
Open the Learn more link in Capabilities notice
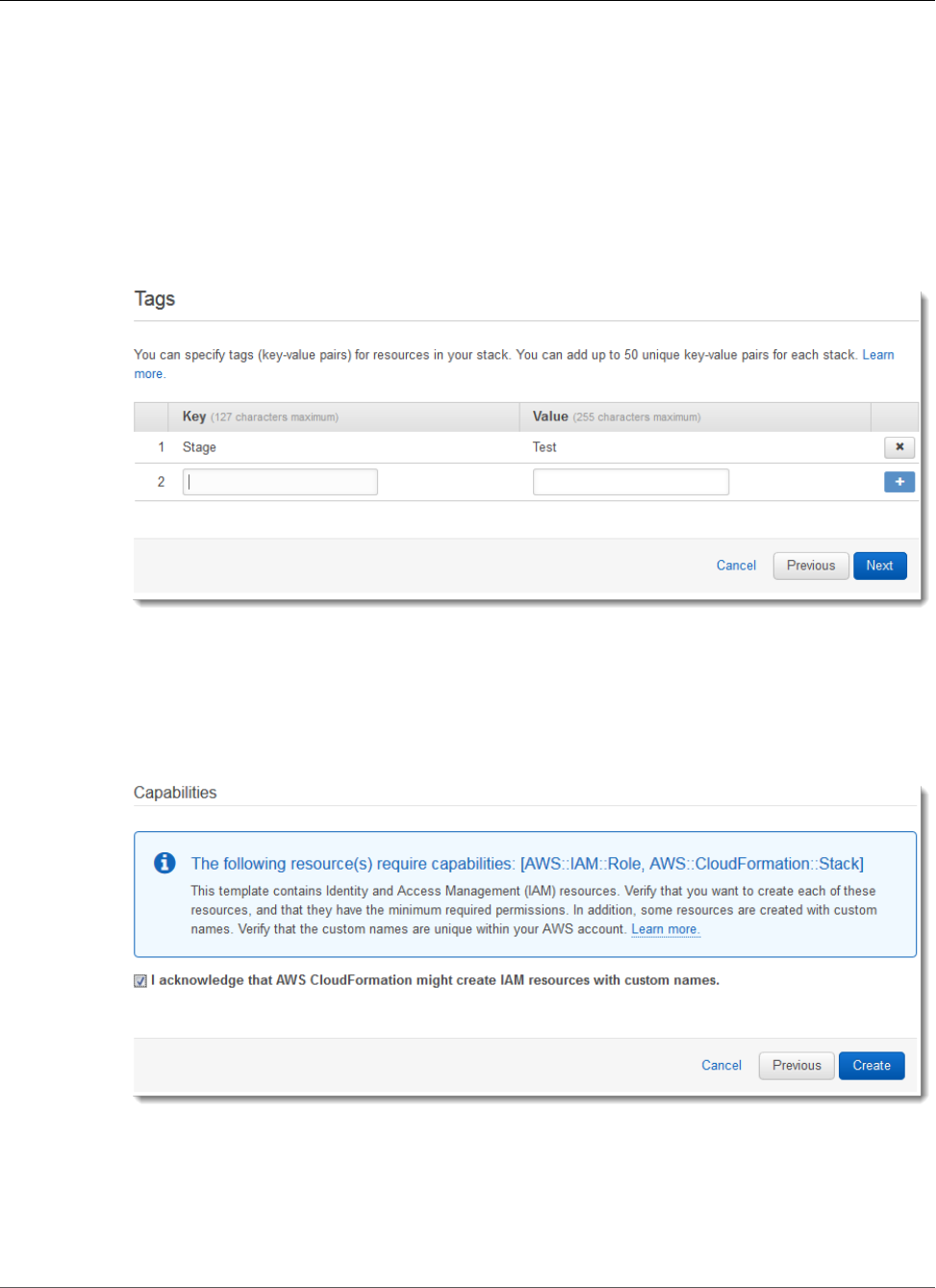coord(665,929)
